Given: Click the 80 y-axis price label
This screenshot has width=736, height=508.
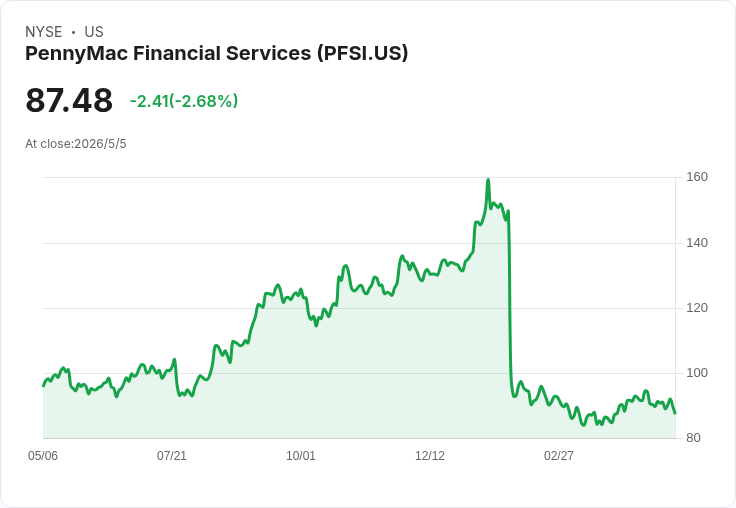Looking at the screenshot, I should (x=693, y=438).
